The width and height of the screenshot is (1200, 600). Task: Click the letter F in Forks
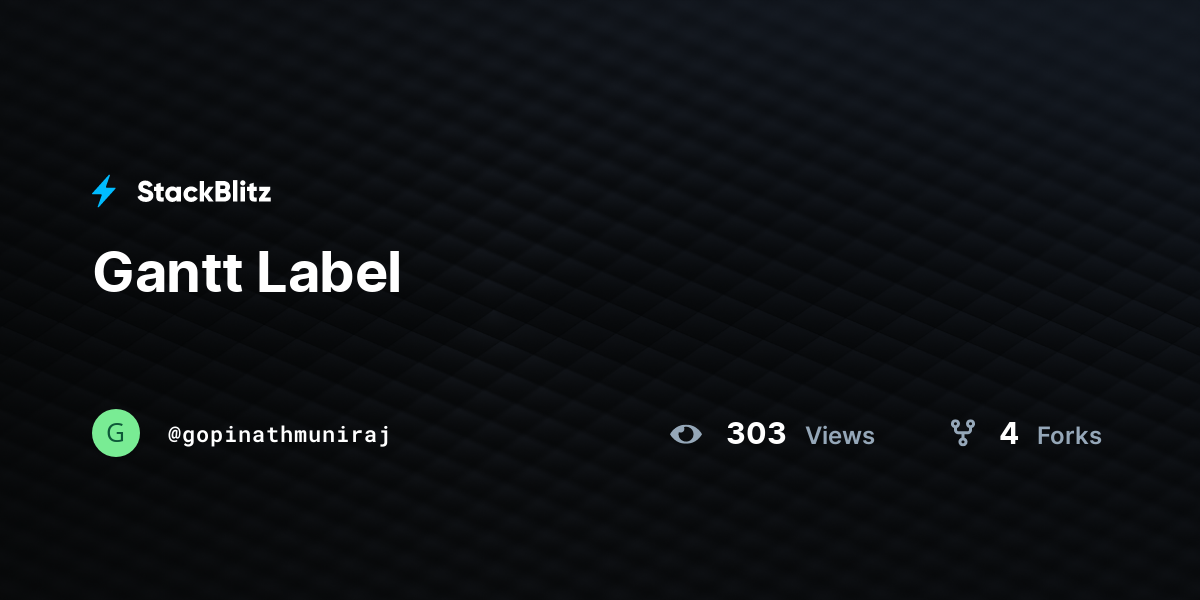click(1044, 436)
